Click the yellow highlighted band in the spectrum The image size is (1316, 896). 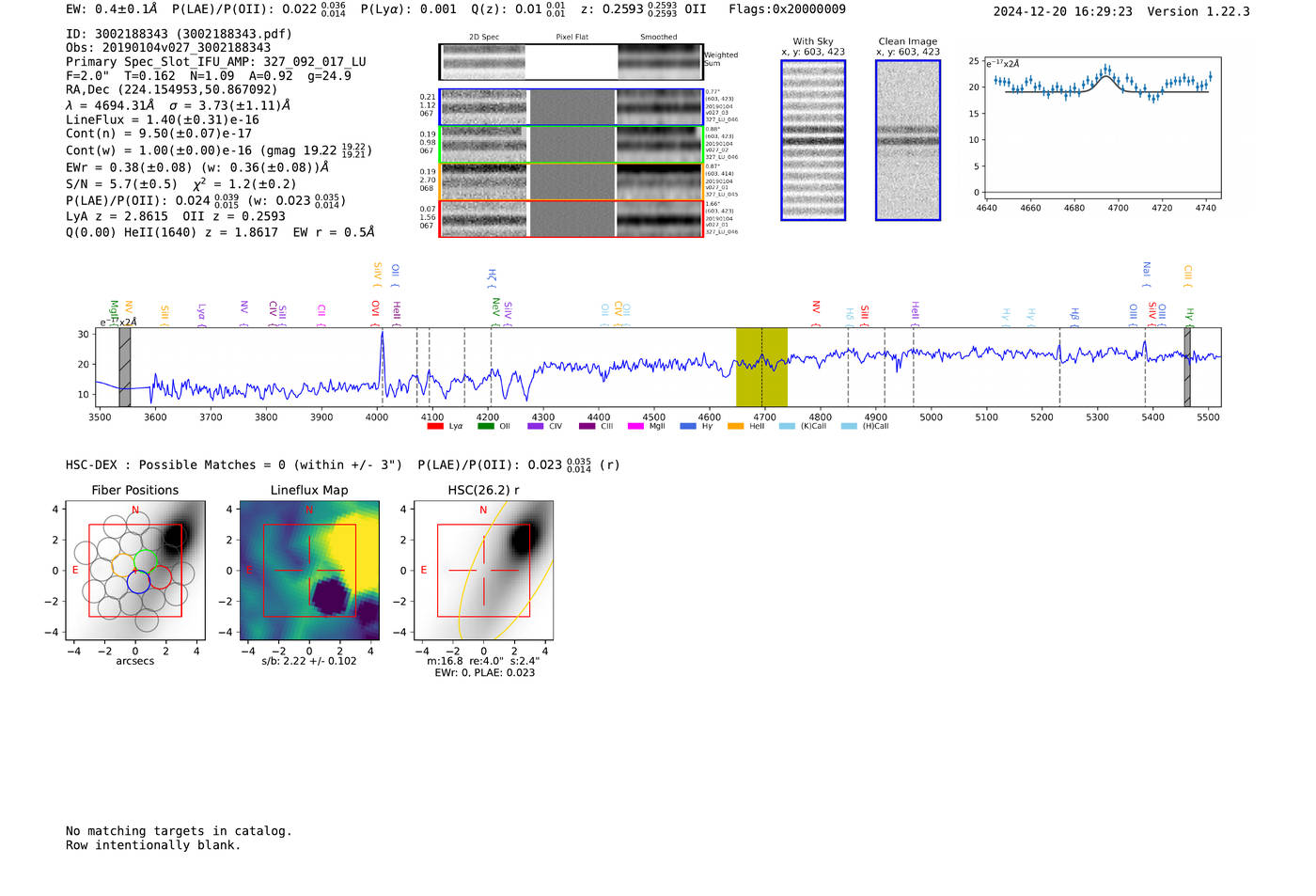pos(761,367)
